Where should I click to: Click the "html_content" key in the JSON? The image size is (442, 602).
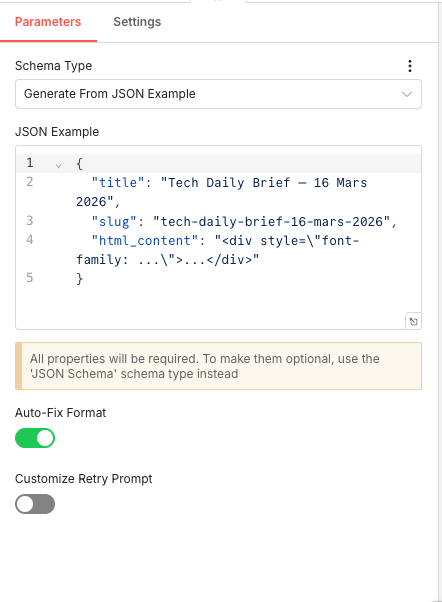(145, 241)
